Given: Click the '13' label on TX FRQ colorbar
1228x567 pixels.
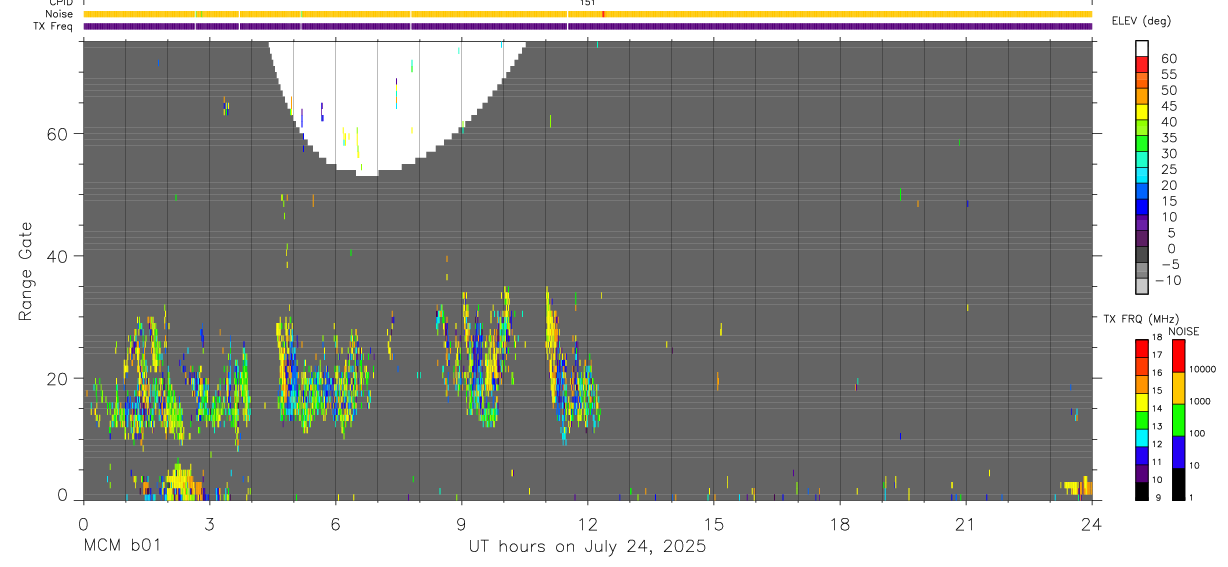Looking at the screenshot, I should [x=1158, y=427].
